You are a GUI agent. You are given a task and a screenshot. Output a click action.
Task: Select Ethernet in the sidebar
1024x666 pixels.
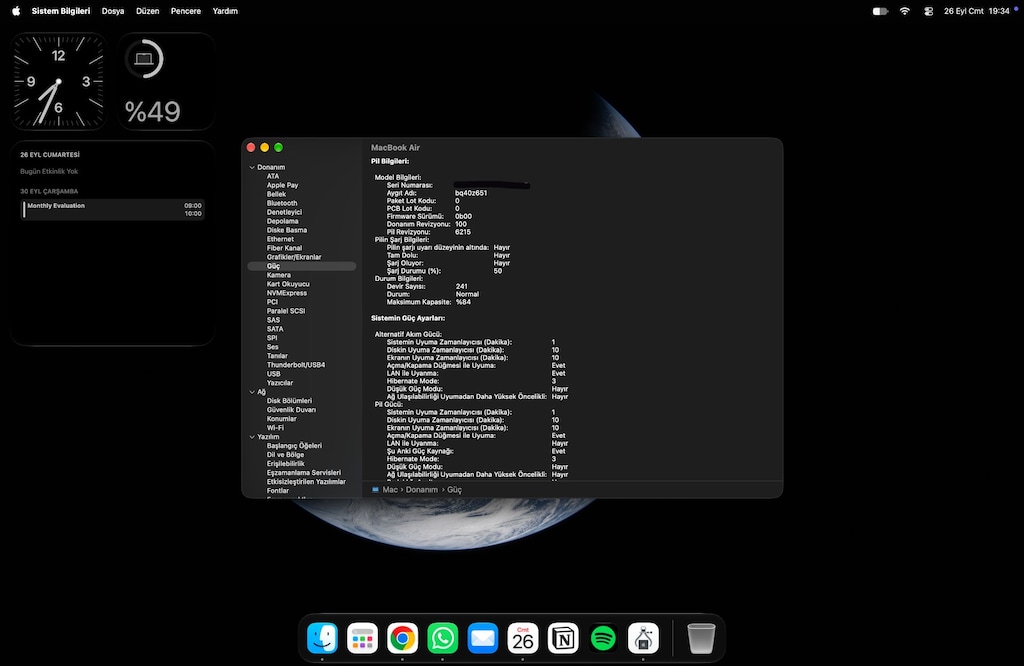(280, 239)
